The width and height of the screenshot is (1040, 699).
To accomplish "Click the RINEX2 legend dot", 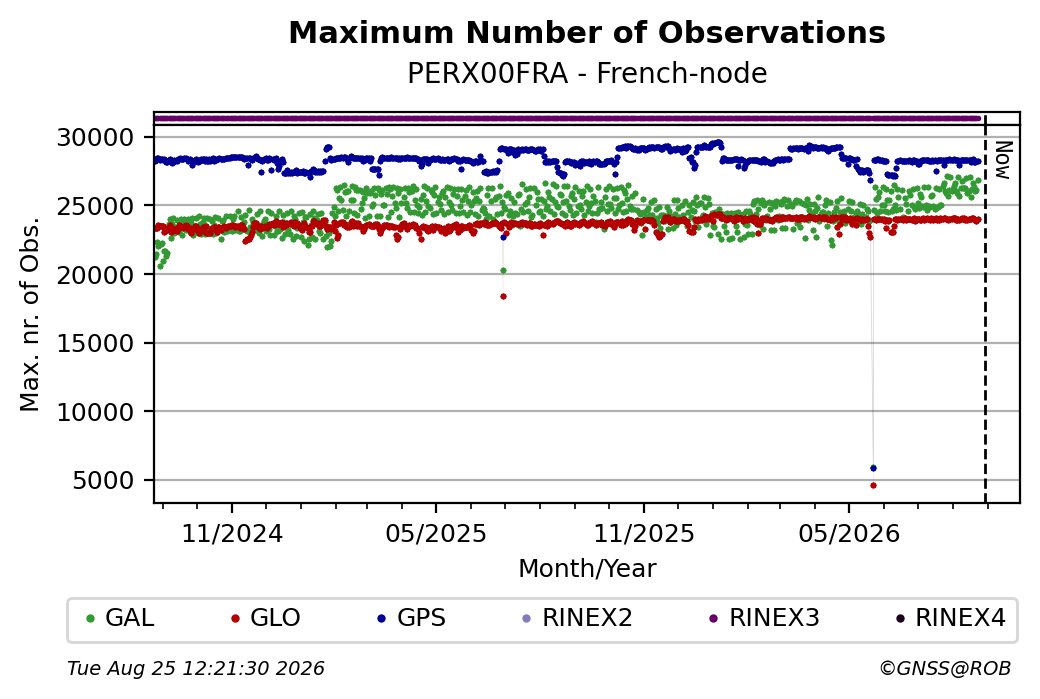I will [527, 619].
